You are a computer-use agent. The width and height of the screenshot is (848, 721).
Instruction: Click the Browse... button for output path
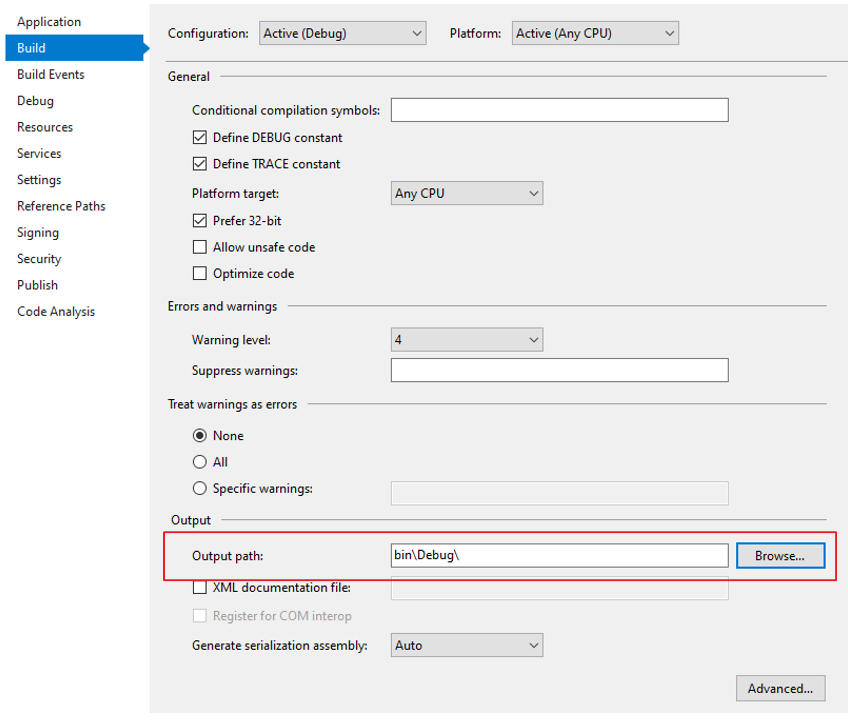pos(780,556)
